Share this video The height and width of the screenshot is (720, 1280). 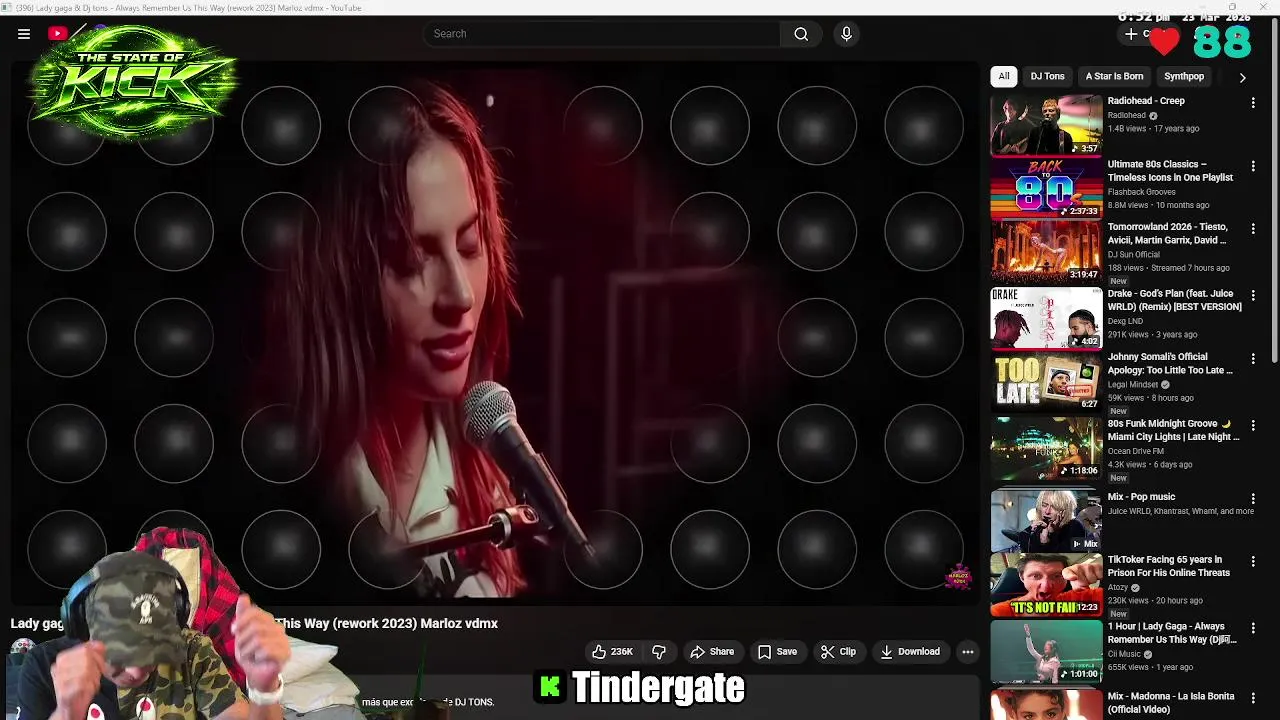tap(712, 652)
